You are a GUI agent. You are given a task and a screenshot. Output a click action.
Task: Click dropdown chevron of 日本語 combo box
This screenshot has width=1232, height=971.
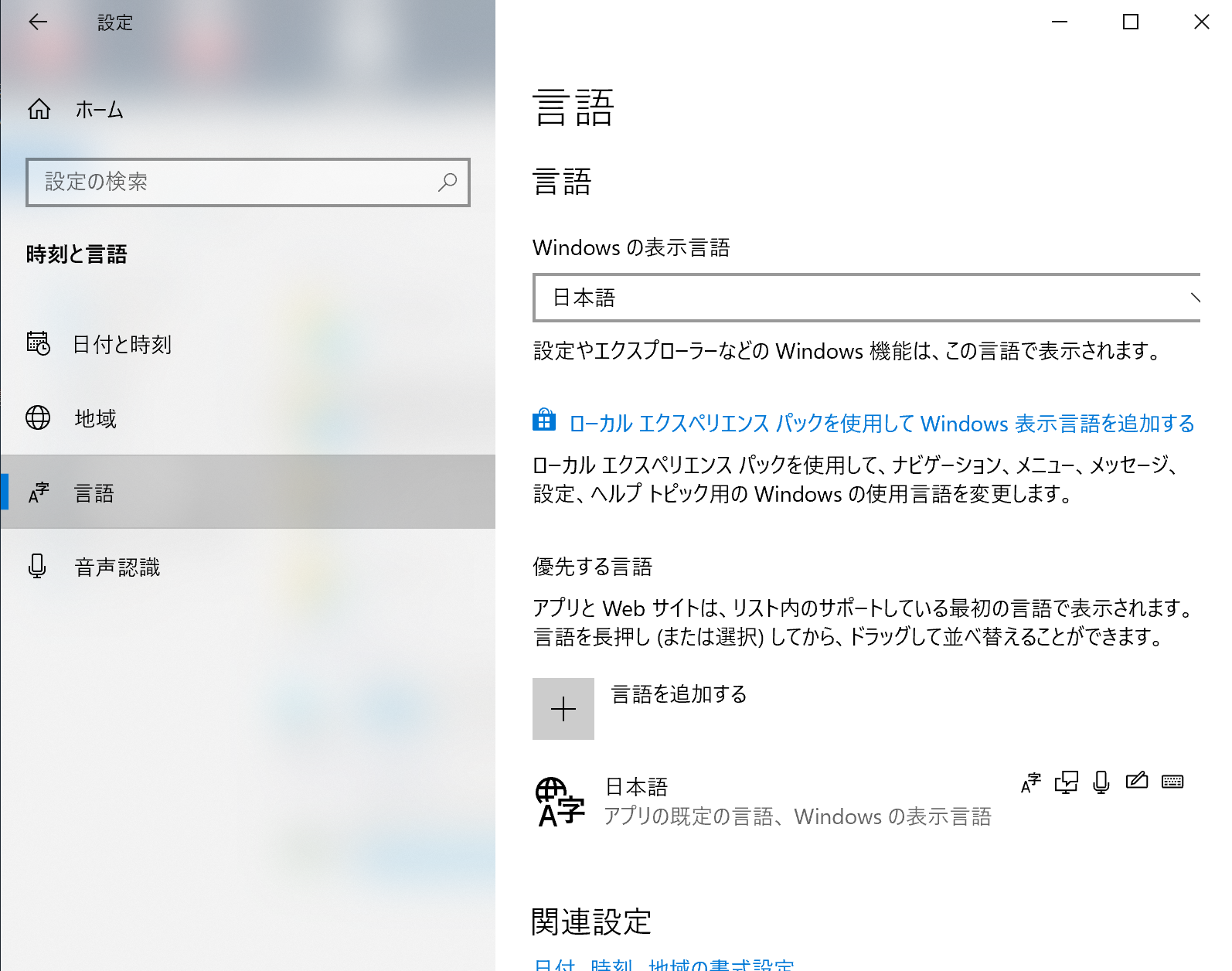click(1195, 298)
